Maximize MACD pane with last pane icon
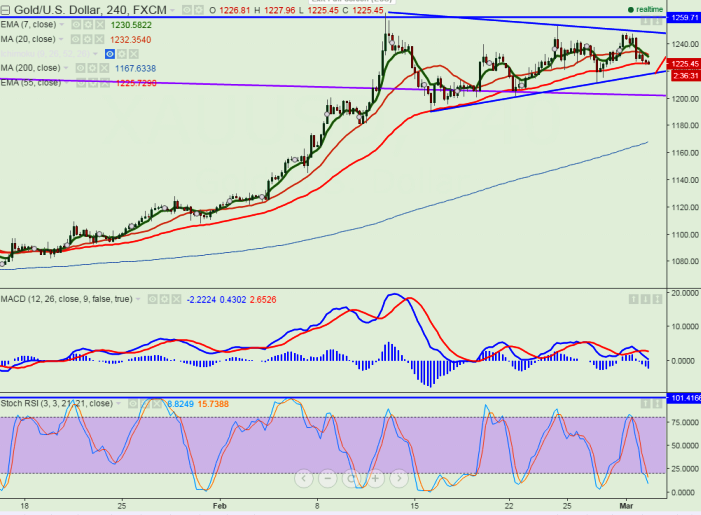This screenshot has width=701, height=515. (657, 299)
